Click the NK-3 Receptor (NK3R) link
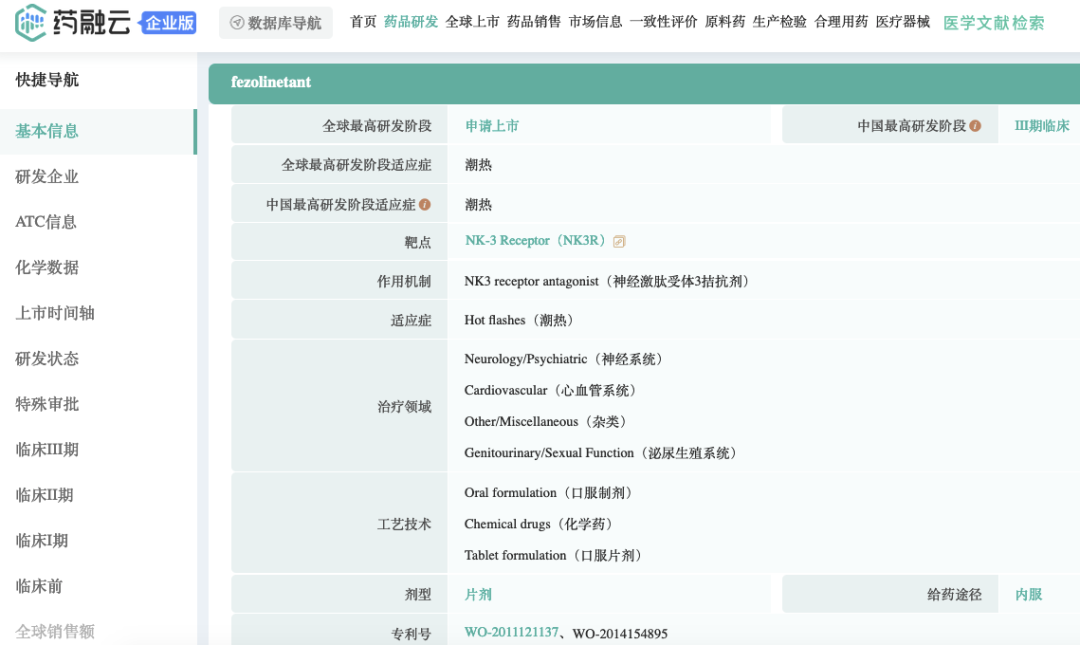The width and height of the screenshot is (1080, 645). click(x=535, y=240)
